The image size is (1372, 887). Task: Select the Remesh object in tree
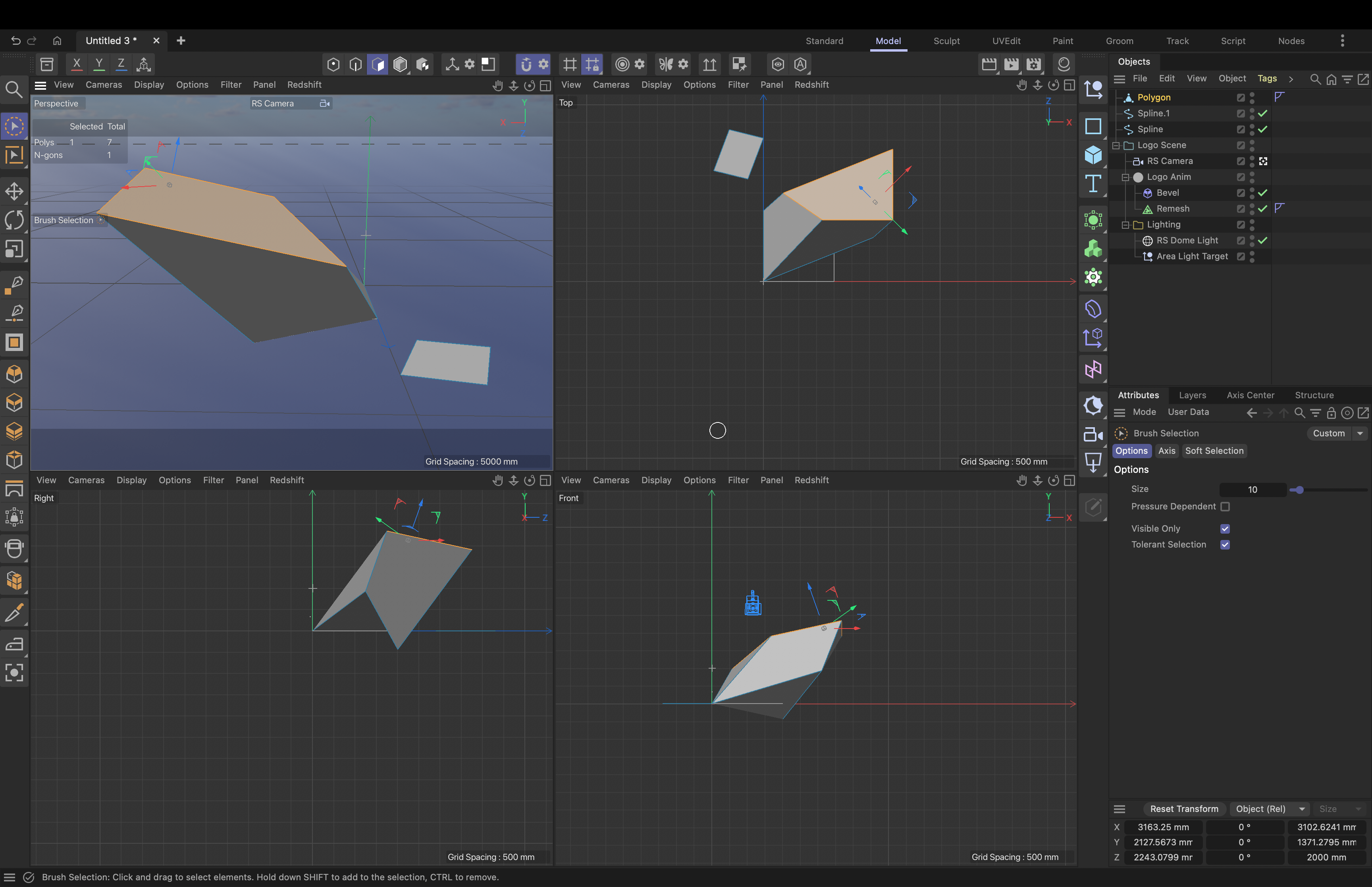click(x=1172, y=208)
